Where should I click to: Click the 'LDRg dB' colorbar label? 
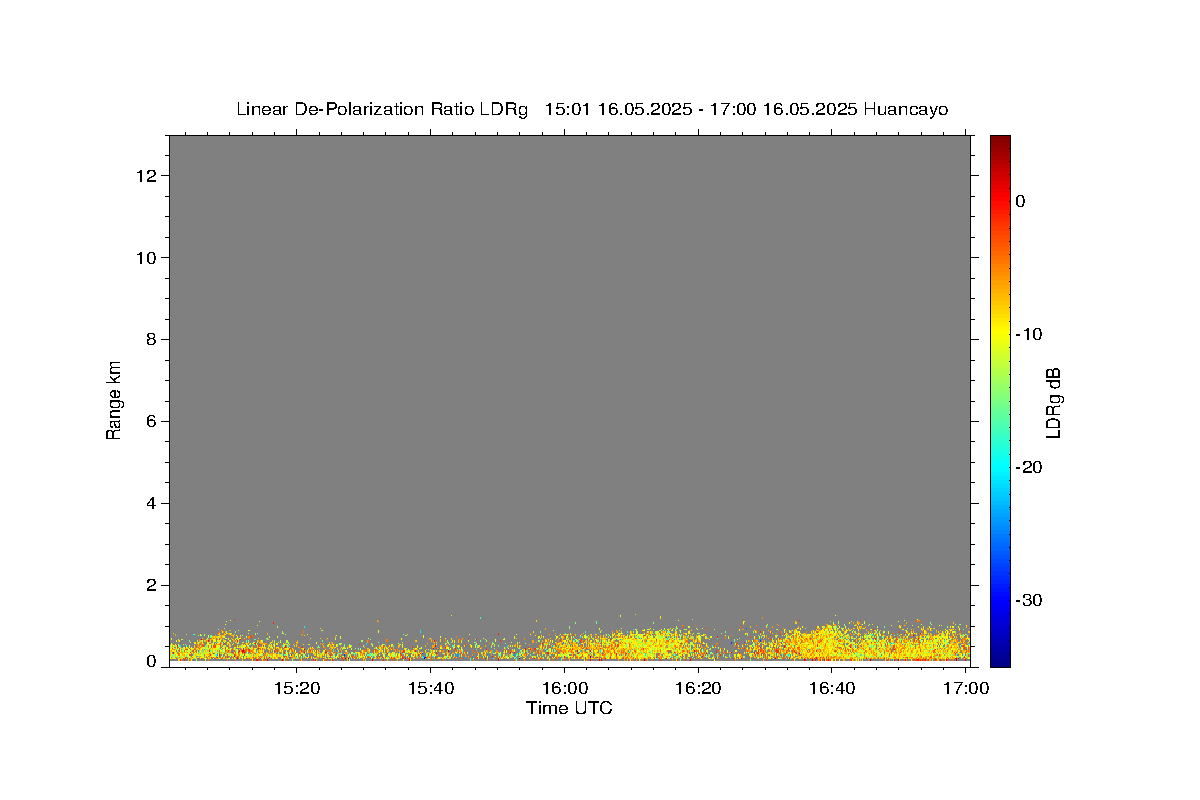click(1052, 403)
